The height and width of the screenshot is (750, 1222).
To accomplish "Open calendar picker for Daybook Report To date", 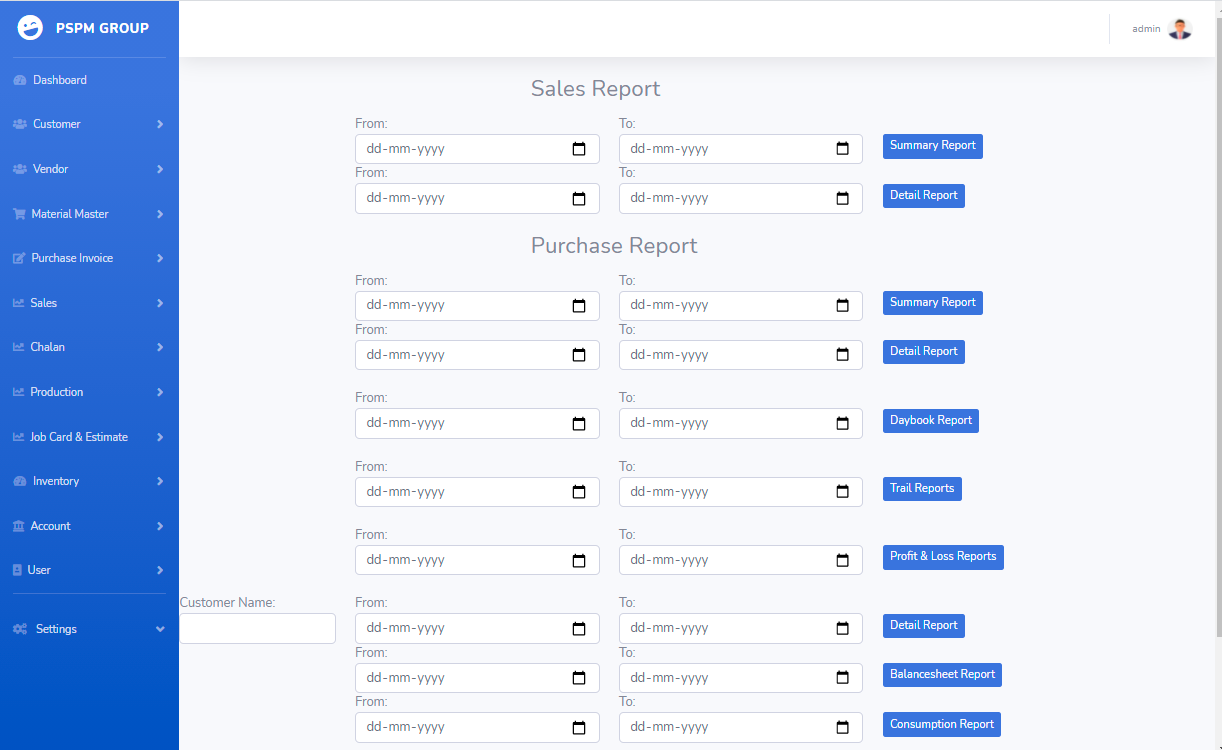I will (842, 423).
